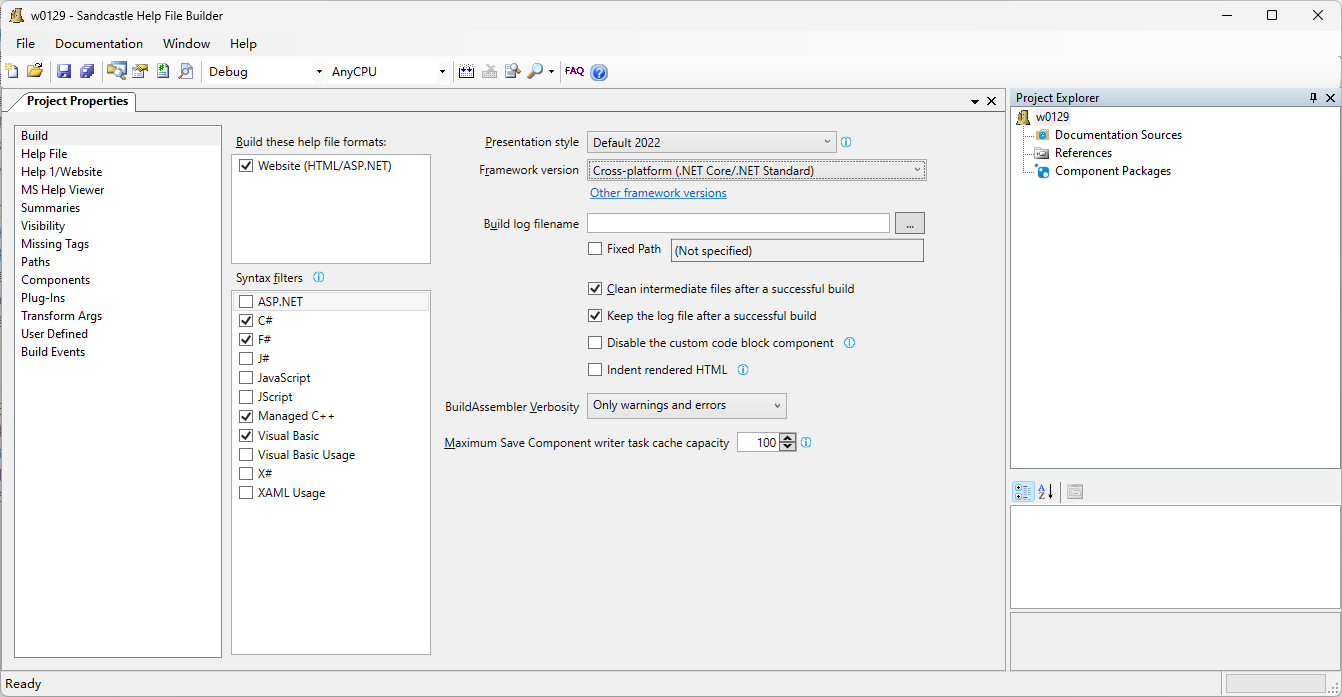Image resolution: width=1342 pixels, height=697 pixels.
Task: Click the New Project toolbar icon
Action: [x=12, y=71]
